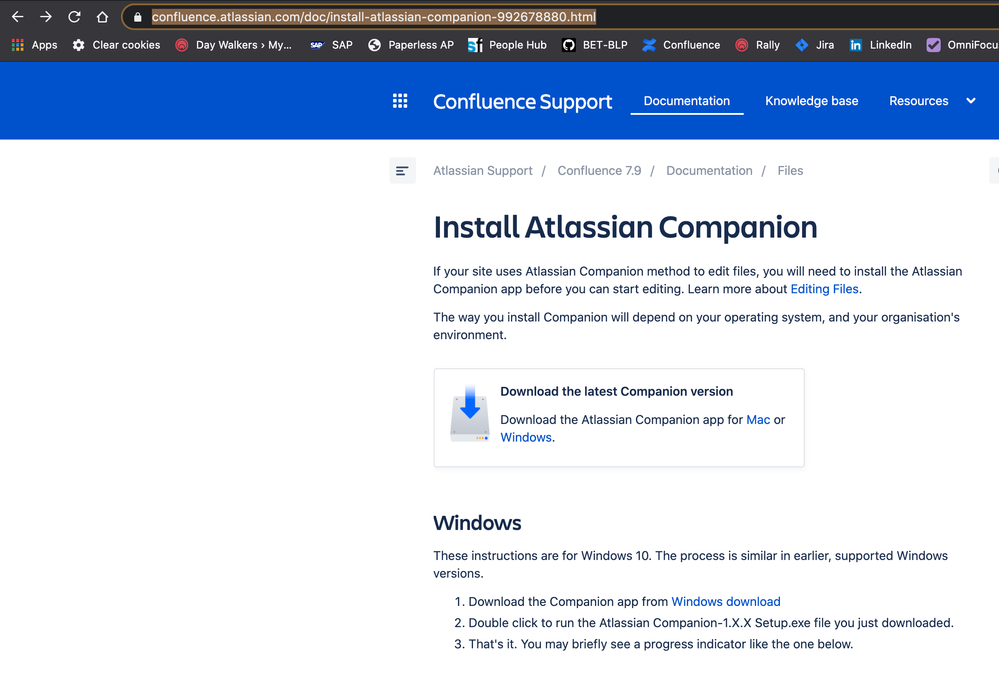Go to Documentation breadcrumb
Screen dimensions: 999x681
pos(709,171)
